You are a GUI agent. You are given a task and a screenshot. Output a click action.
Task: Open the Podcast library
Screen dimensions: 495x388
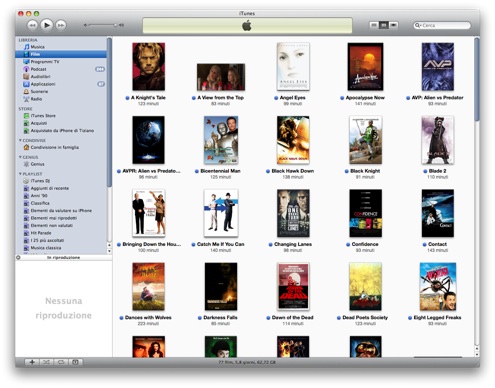(x=38, y=69)
